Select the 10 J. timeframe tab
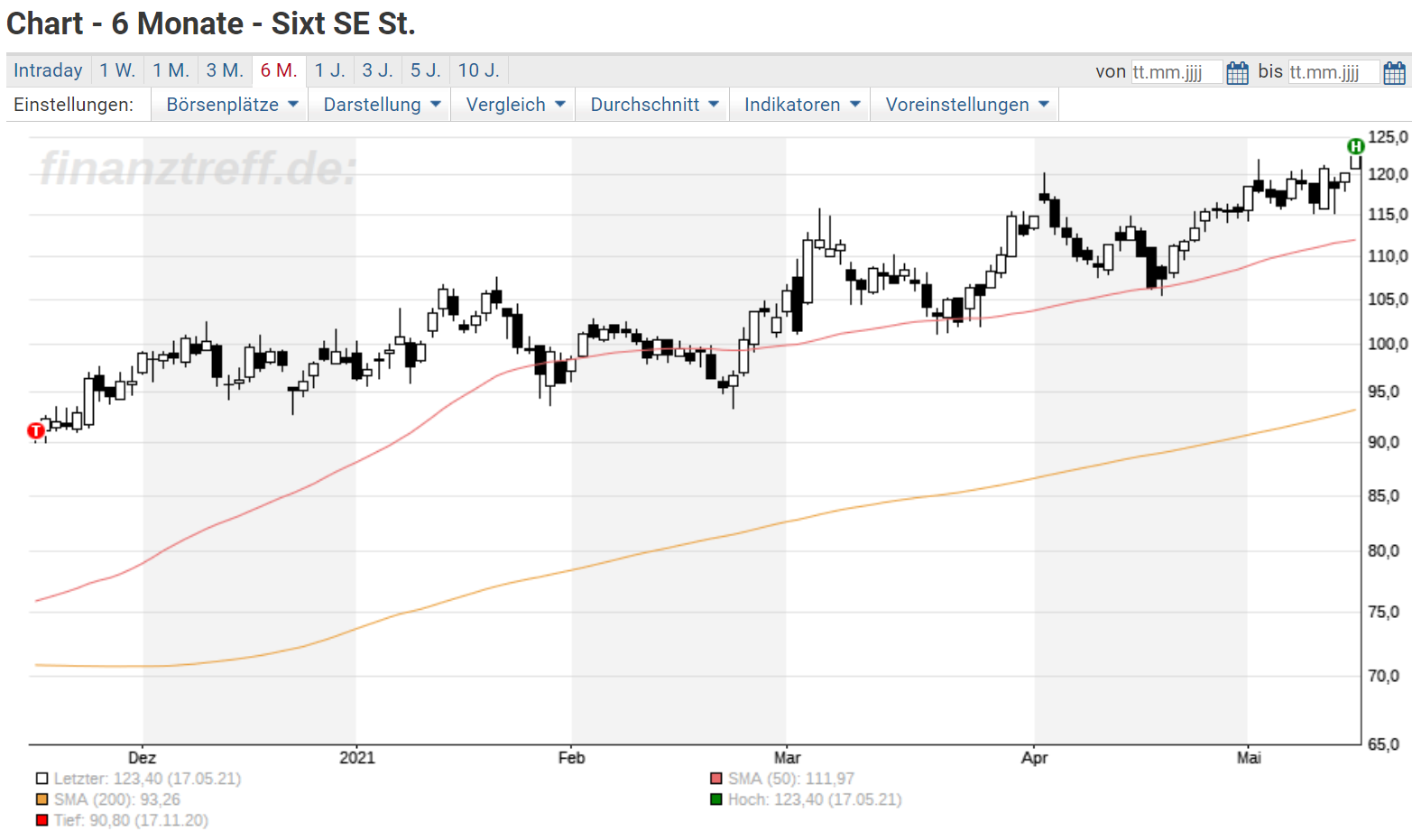Image resolution: width=1412 pixels, height=840 pixels. [x=478, y=70]
